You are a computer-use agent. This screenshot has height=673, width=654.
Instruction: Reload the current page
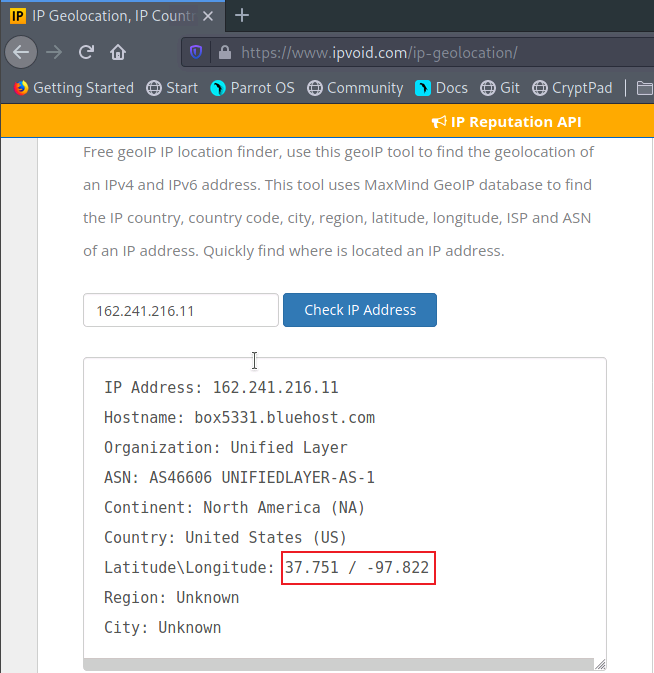click(x=87, y=52)
